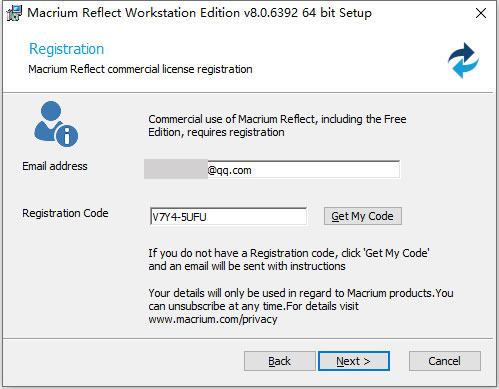499x389 pixels.
Task: Click the blue user profile icon
Action: pos(56,124)
